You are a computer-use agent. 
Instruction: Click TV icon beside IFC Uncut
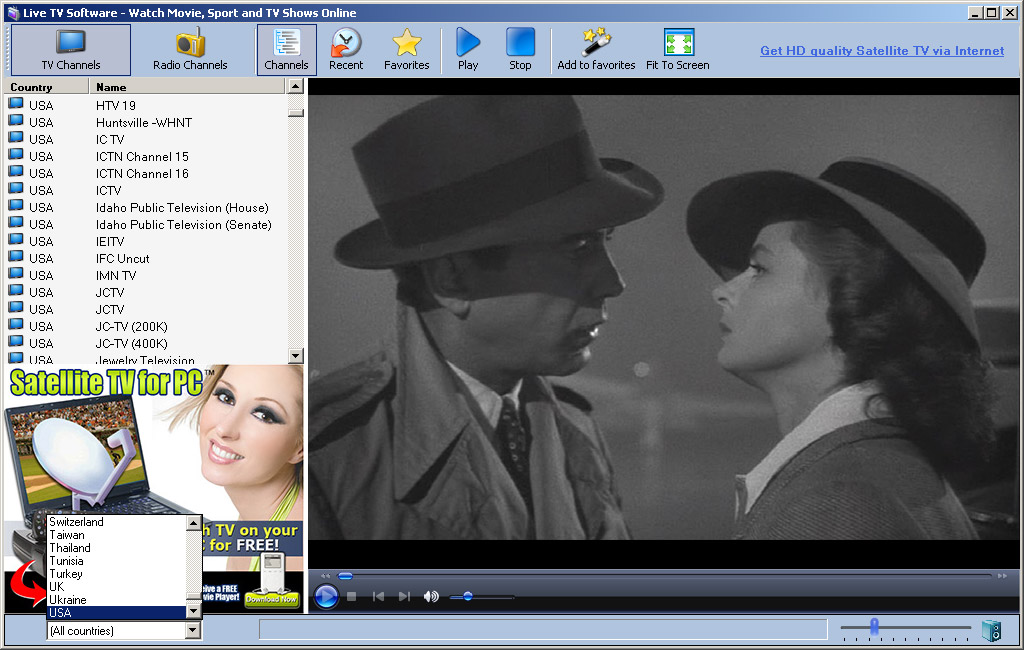[x=16, y=256]
